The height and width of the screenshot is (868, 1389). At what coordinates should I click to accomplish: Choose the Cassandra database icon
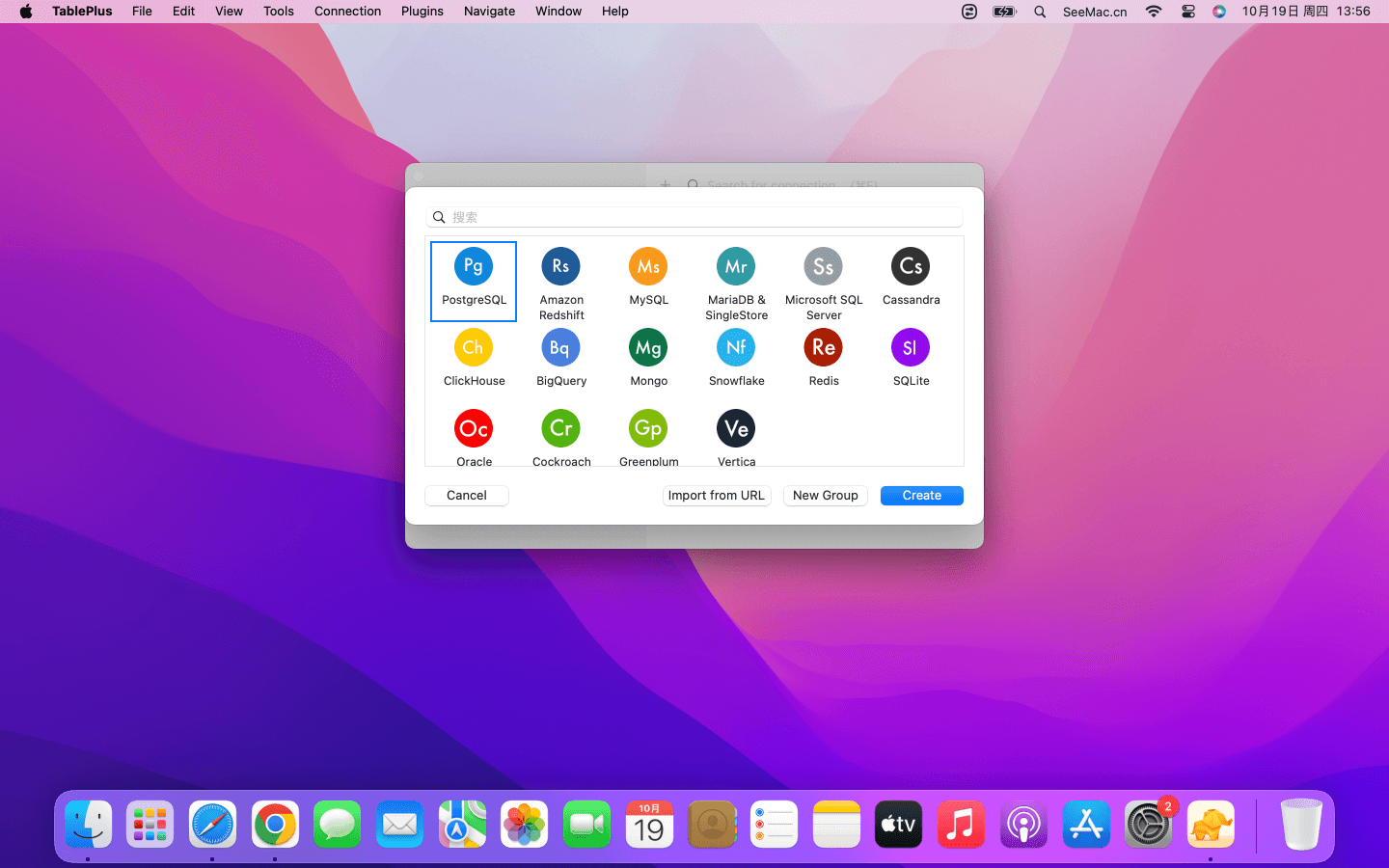click(x=911, y=266)
